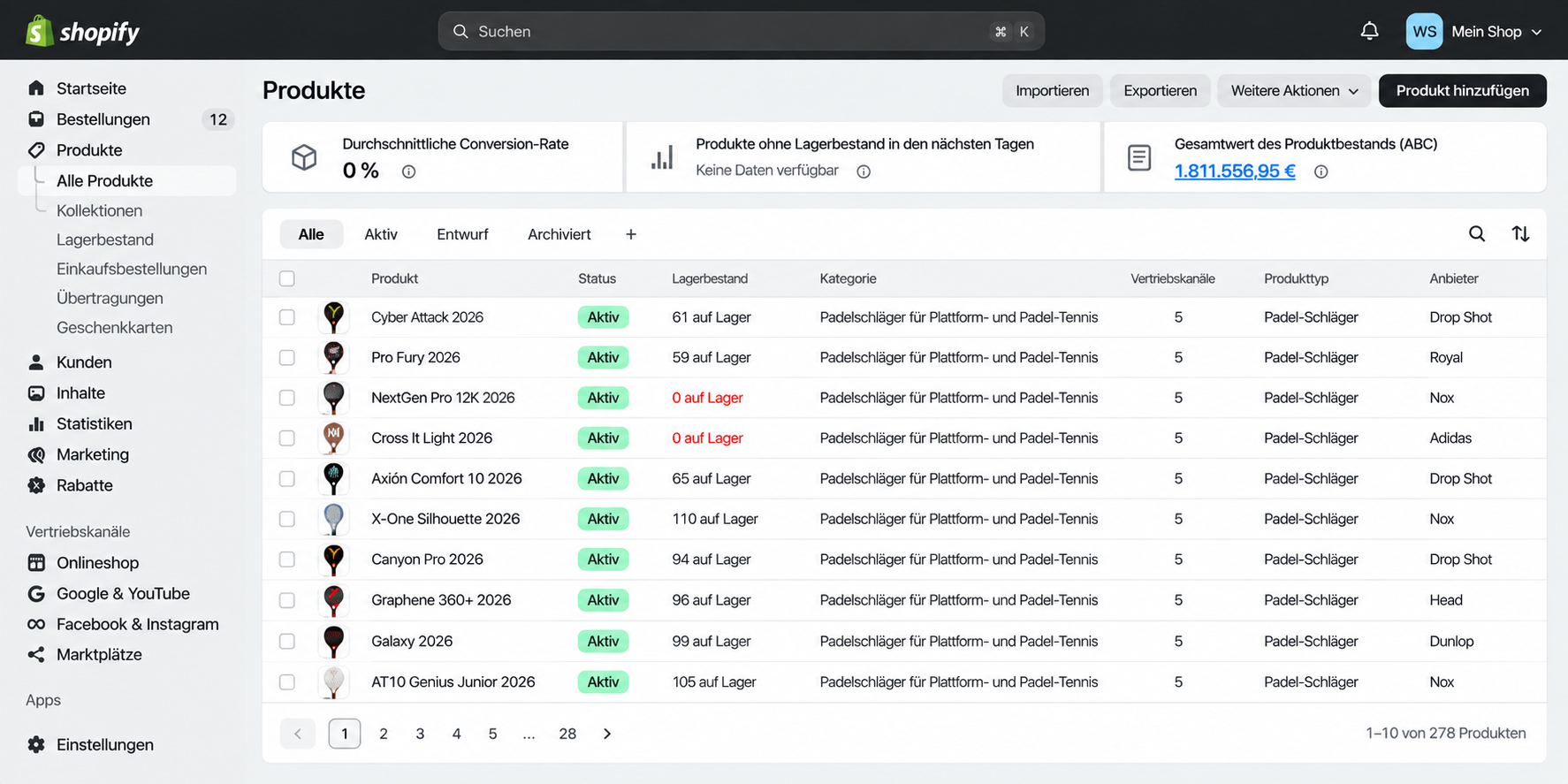The width and height of the screenshot is (1568, 784).
Task: Open the sort options icon
Action: (x=1520, y=233)
